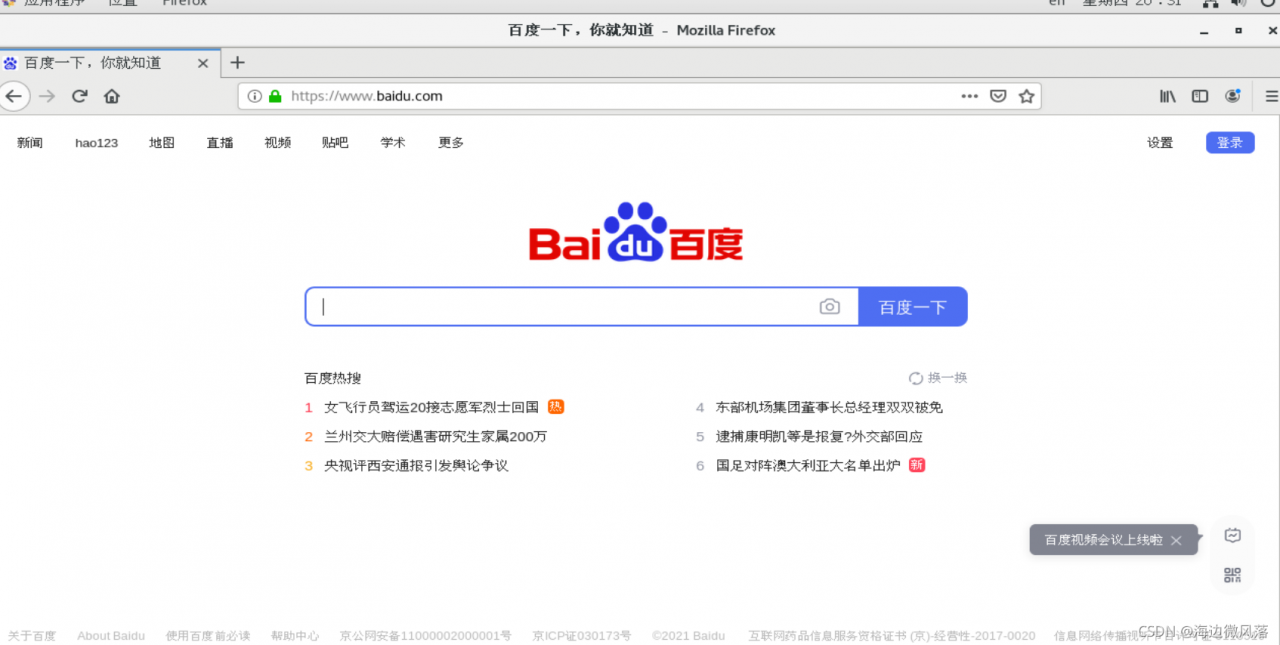Click the 登录 login button
Image resolution: width=1280 pixels, height=645 pixels.
(1230, 143)
